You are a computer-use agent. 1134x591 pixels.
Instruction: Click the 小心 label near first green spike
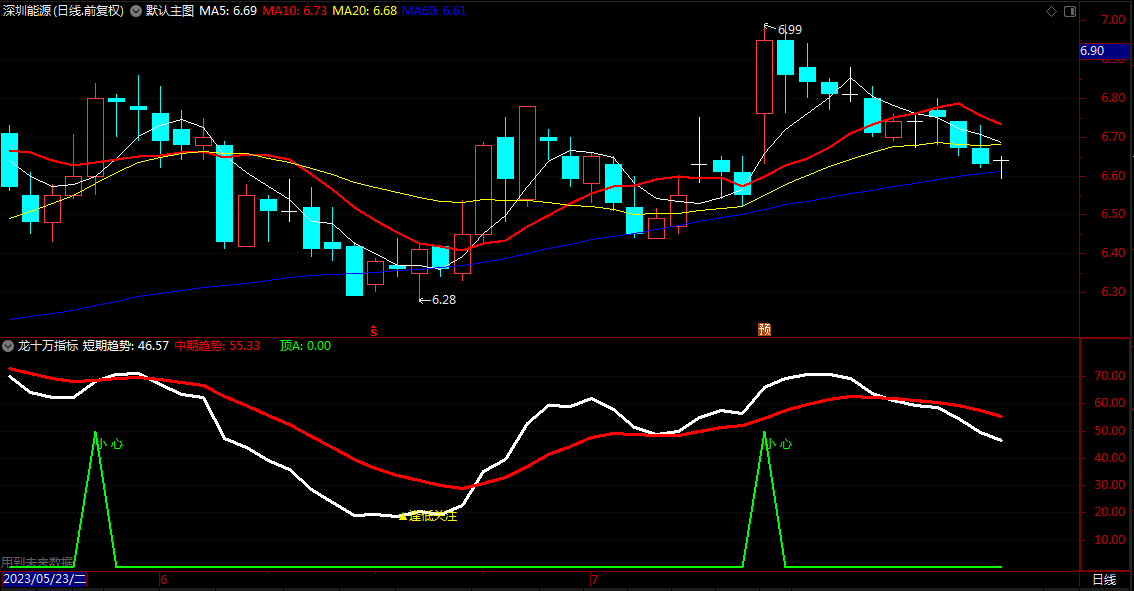point(111,443)
